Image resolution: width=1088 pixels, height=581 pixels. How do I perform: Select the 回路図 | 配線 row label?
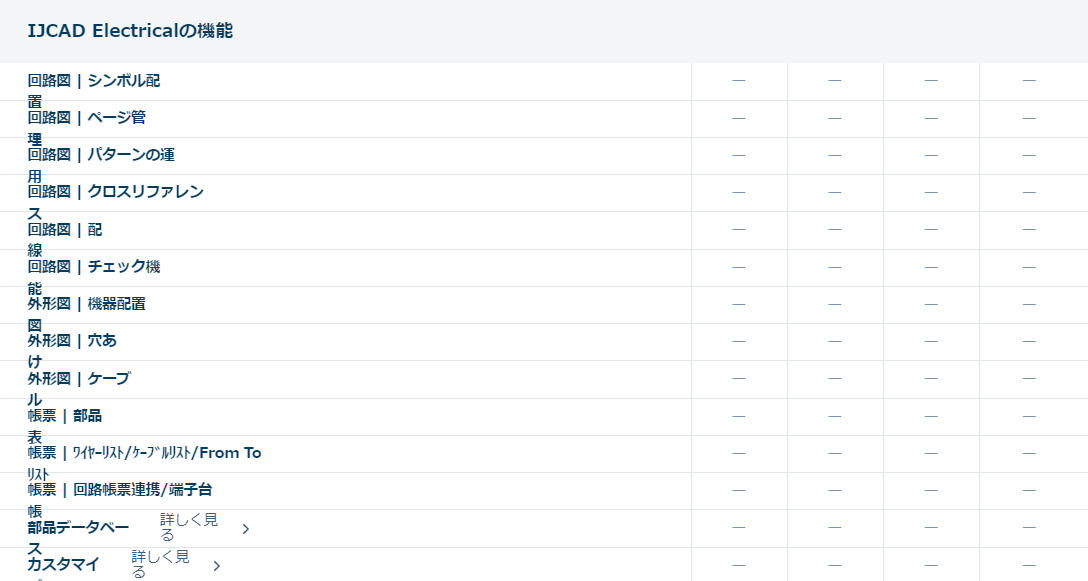(x=65, y=230)
